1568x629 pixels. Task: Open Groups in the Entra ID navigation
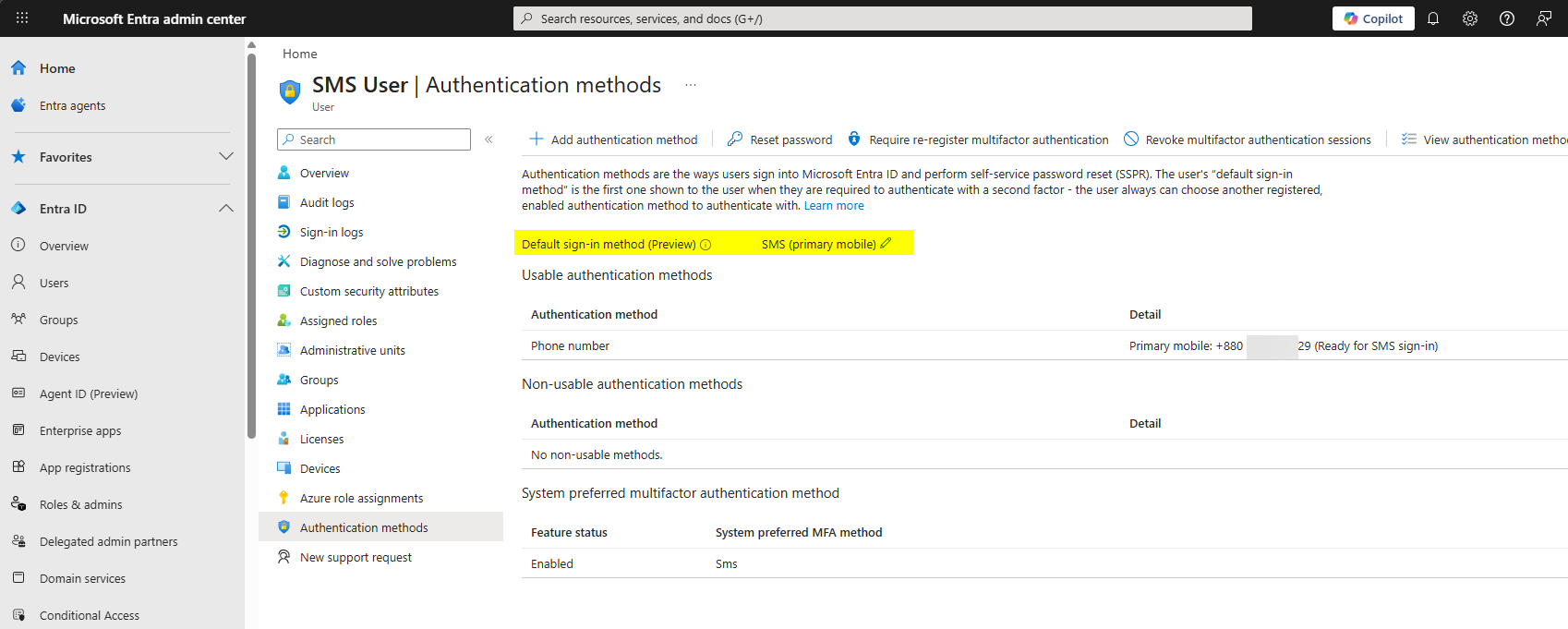coord(58,320)
